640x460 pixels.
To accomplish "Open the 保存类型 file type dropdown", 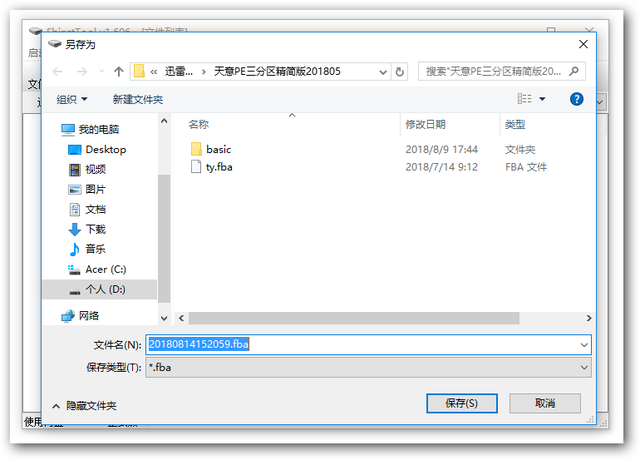I will 368,367.
